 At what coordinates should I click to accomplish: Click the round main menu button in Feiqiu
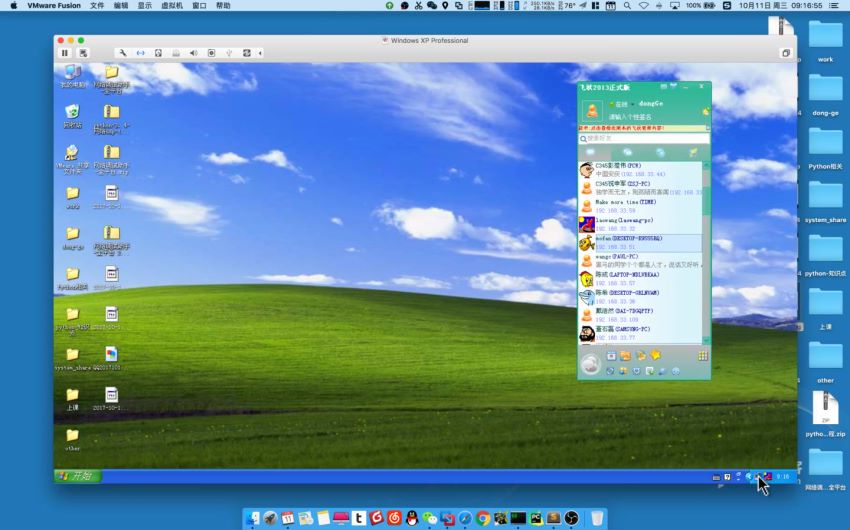coord(590,364)
